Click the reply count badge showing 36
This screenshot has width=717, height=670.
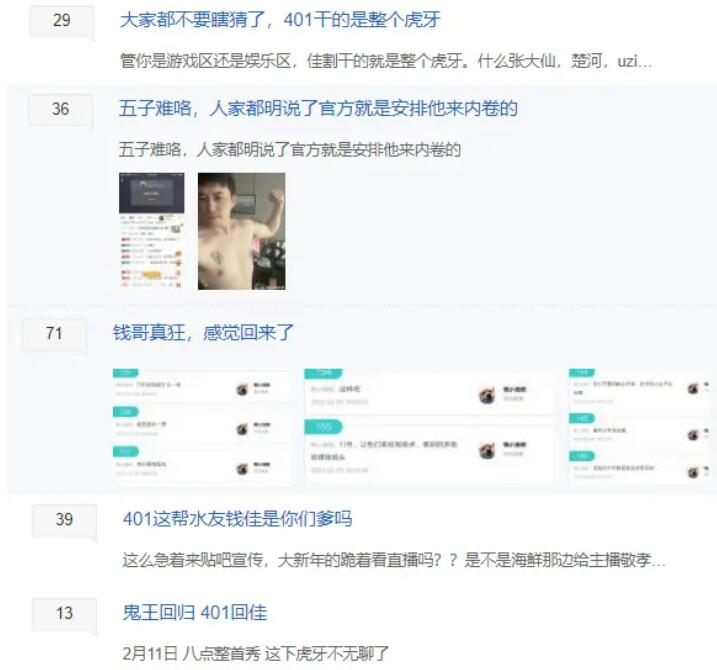(x=61, y=109)
